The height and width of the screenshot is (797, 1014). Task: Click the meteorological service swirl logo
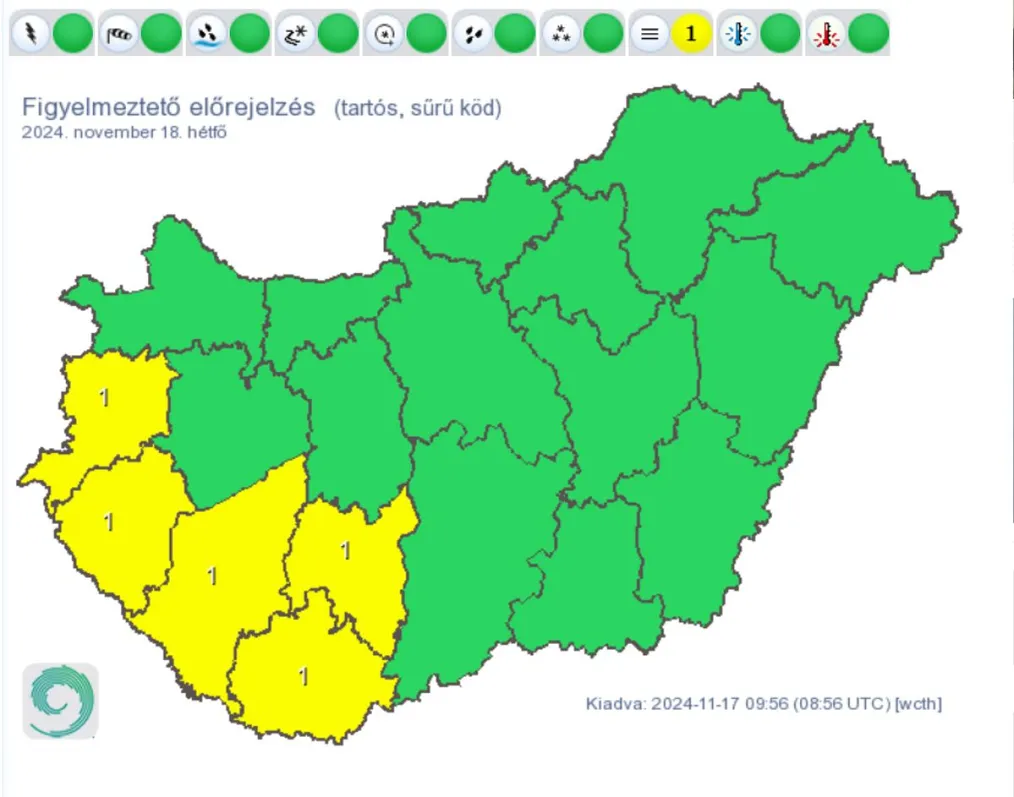click(61, 701)
